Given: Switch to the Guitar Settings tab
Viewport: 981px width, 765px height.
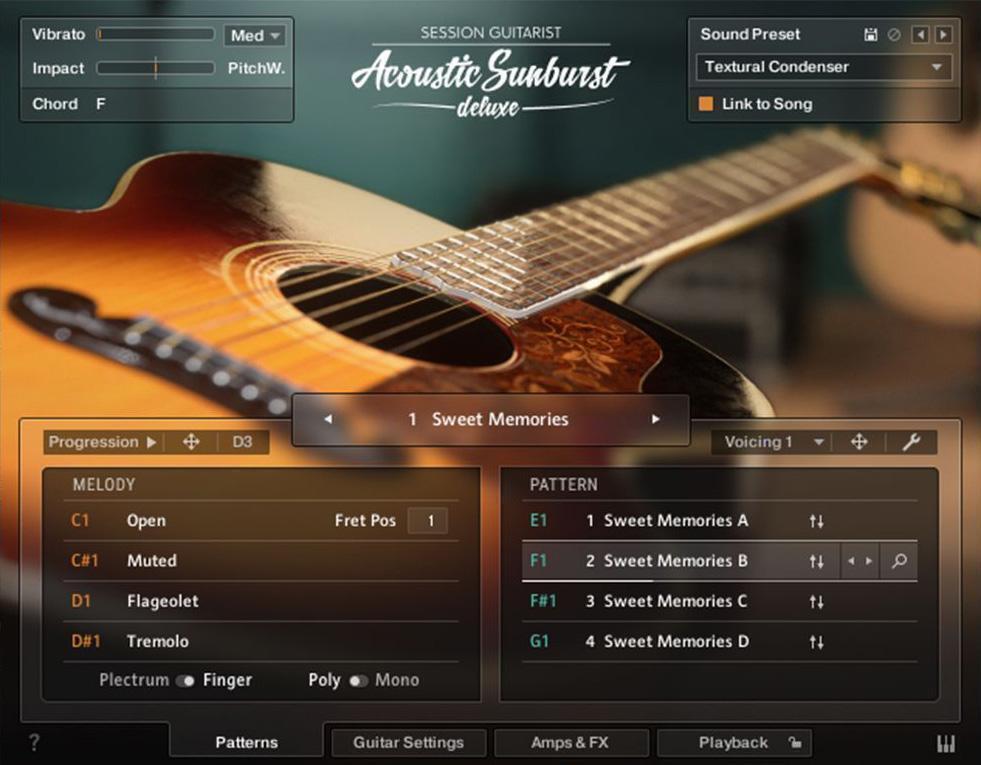Looking at the screenshot, I should pyautogui.click(x=408, y=743).
